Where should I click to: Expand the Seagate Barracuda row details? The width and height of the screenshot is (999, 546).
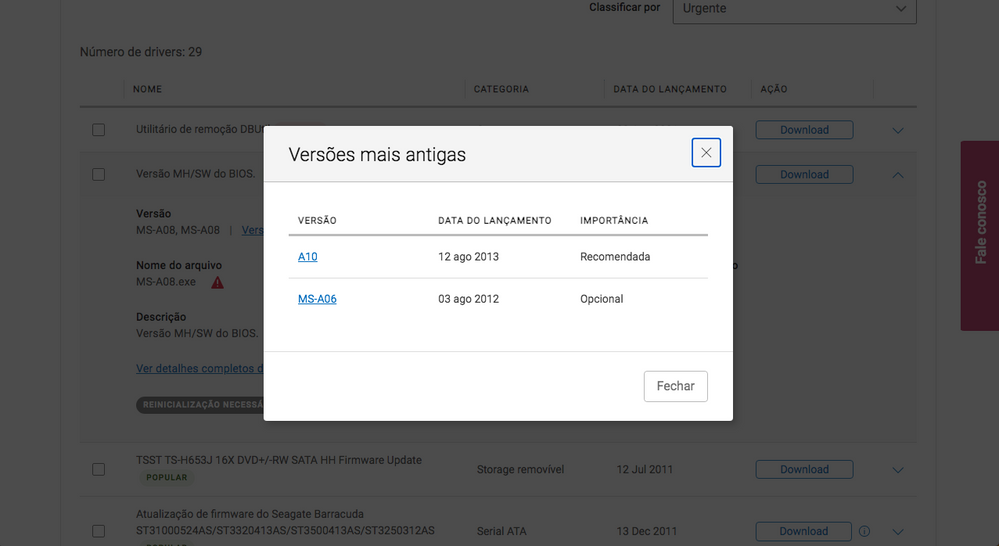coord(897,532)
